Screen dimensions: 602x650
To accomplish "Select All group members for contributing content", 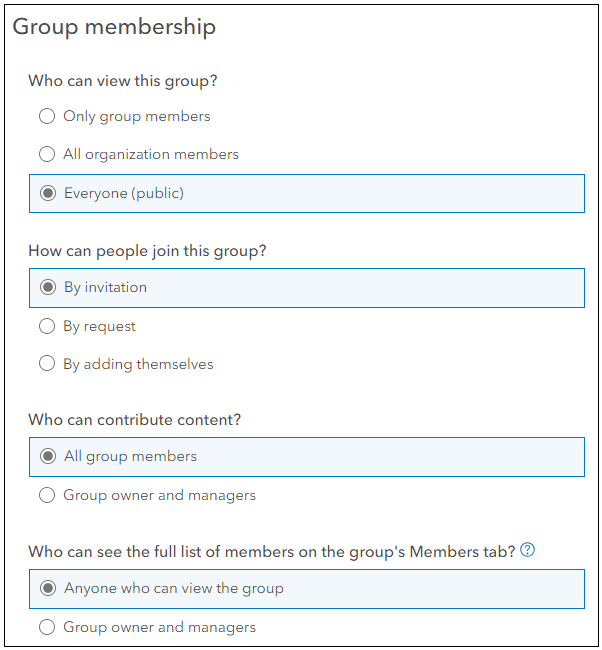I will [x=48, y=456].
